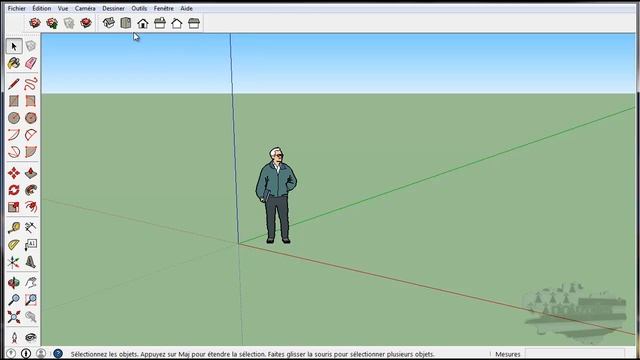640x360 pixels.
Task: Open the Fichier menu
Action: [17, 8]
